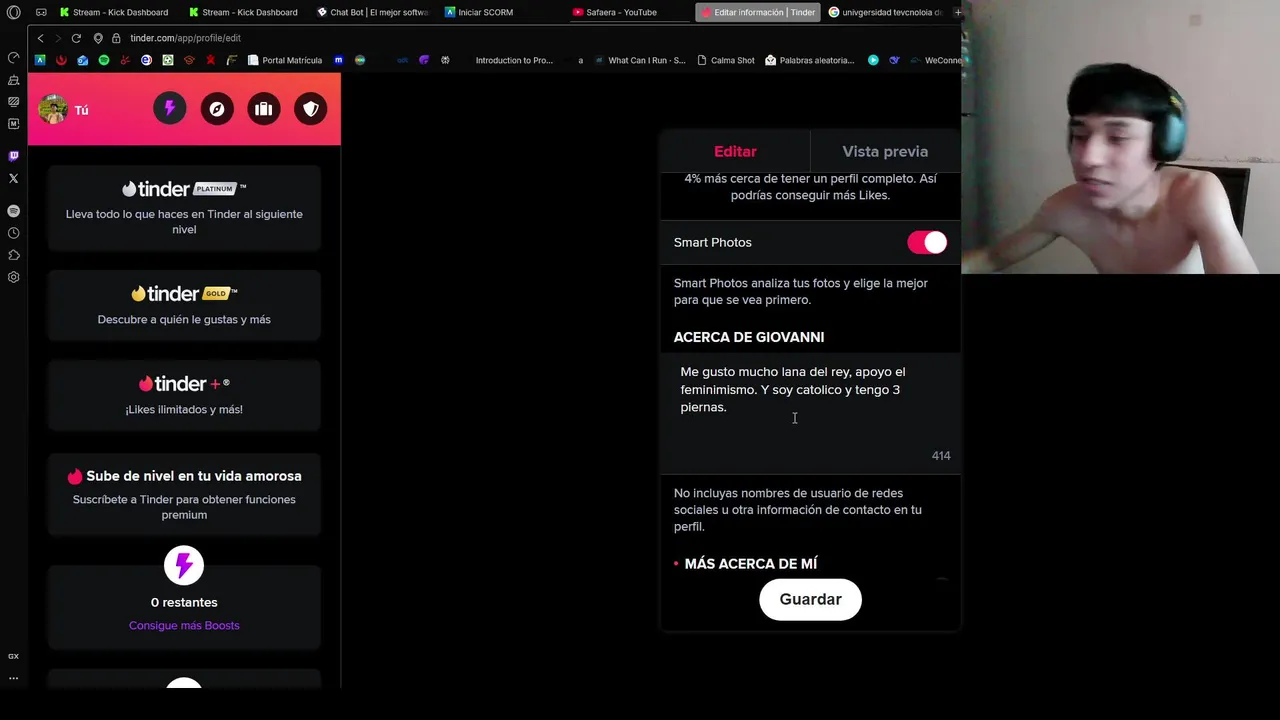Click the round Boost lightning icon above 0 restantes
Image resolution: width=1280 pixels, height=720 pixels.
[184, 566]
